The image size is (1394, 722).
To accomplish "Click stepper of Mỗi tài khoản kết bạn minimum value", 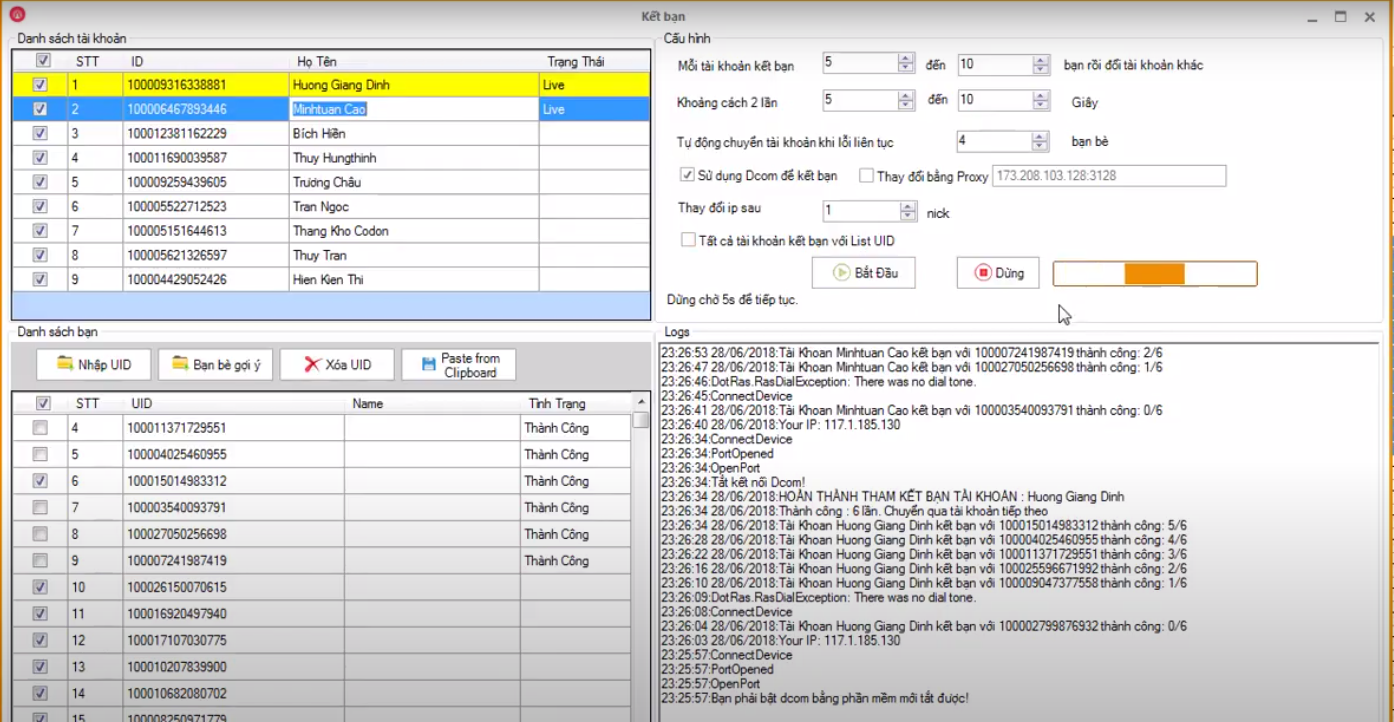I will pyautogui.click(x=906, y=64).
